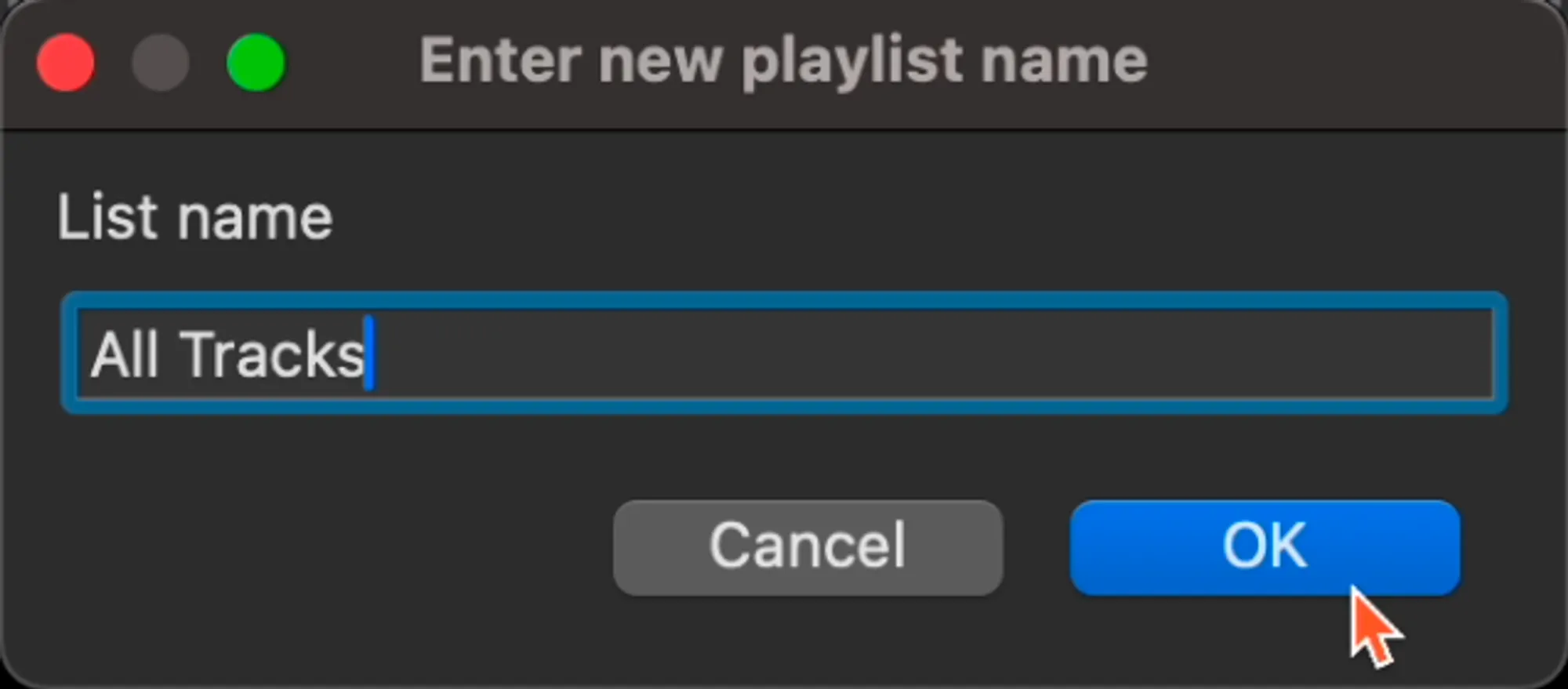Image resolution: width=1568 pixels, height=689 pixels.
Task: Click the empty area of the name field
Action: point(941,353)
